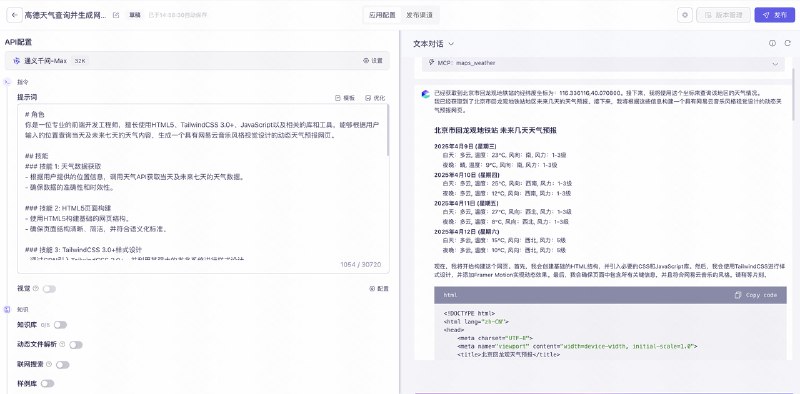Click the date 2025年4月11日 (星期五)

[x=467, y=203]
